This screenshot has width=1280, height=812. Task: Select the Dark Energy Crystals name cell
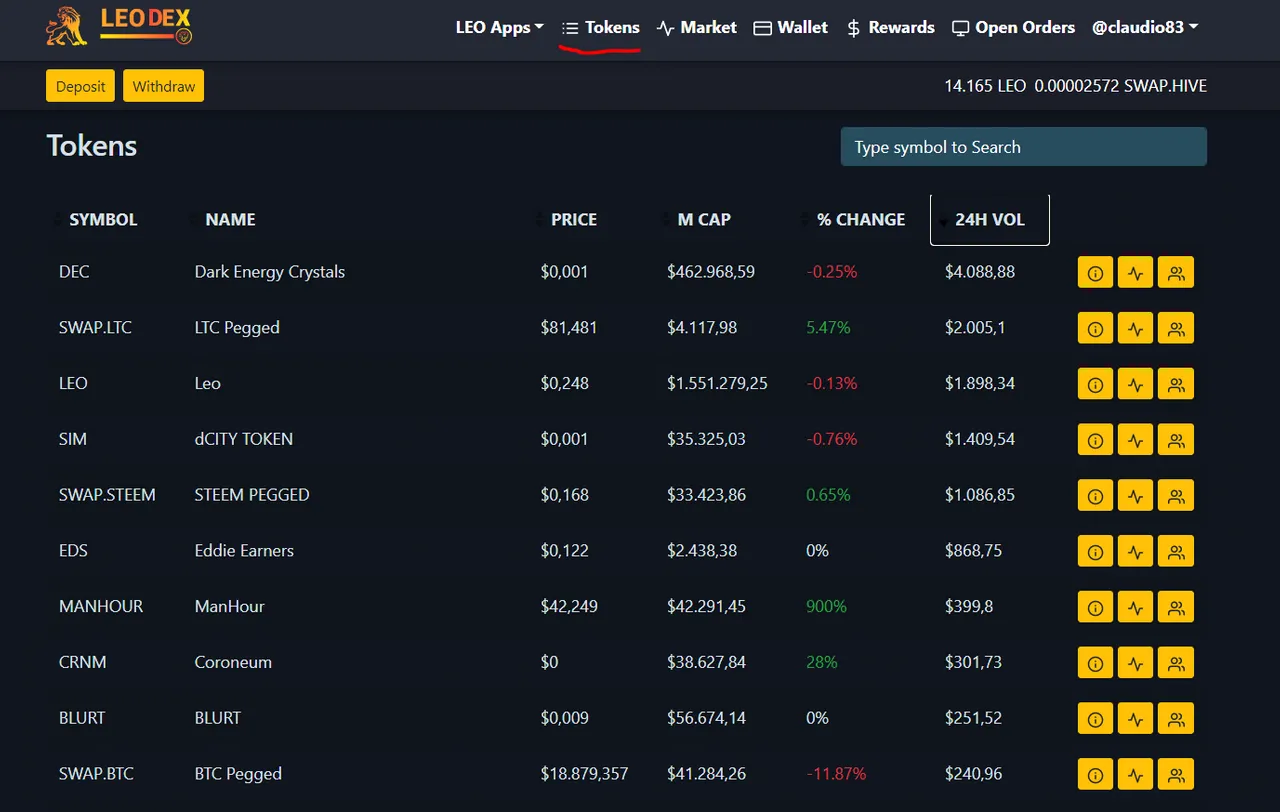[270, 272]
